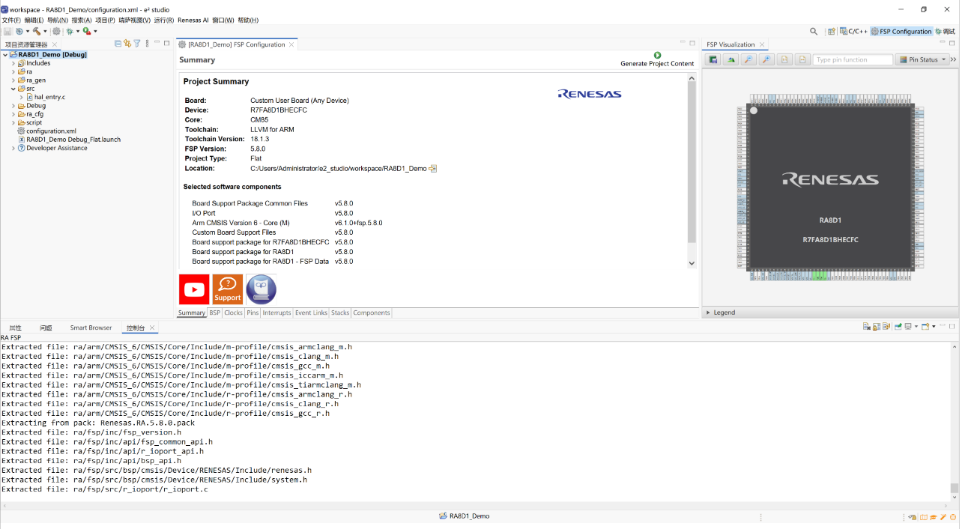Collapse the RA8D1_Demo project tree node
This screenshot has height=529, width=960.
pyautogui.click(x=6, y=54)
